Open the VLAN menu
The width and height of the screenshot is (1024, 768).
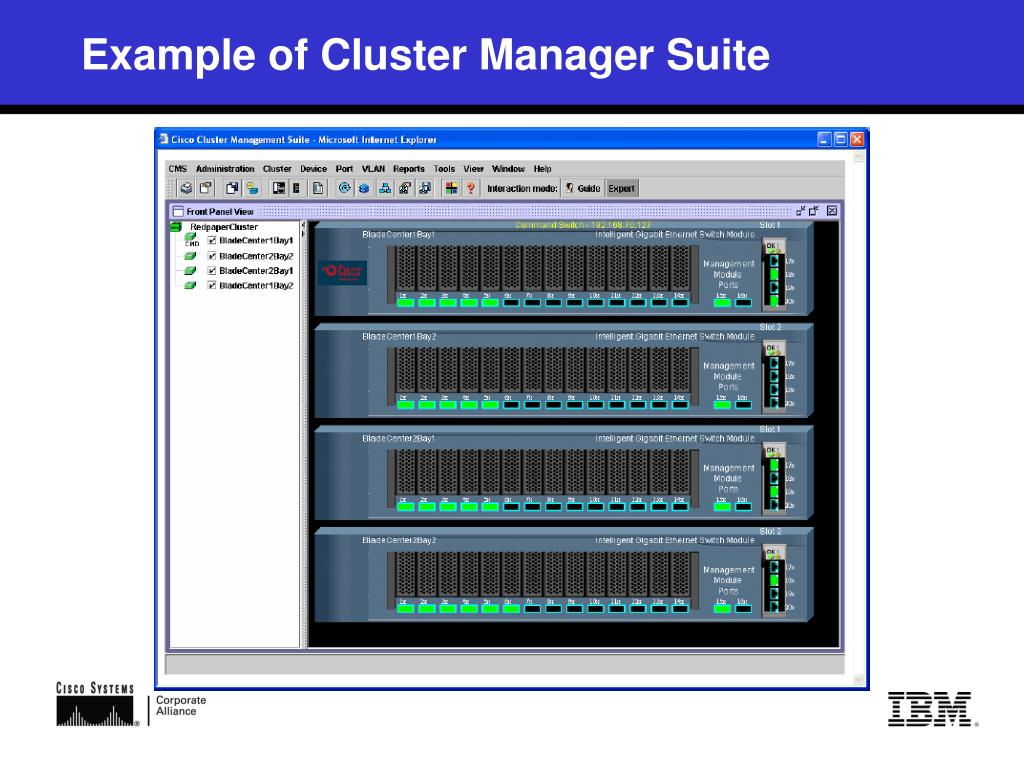pos(374,168)
